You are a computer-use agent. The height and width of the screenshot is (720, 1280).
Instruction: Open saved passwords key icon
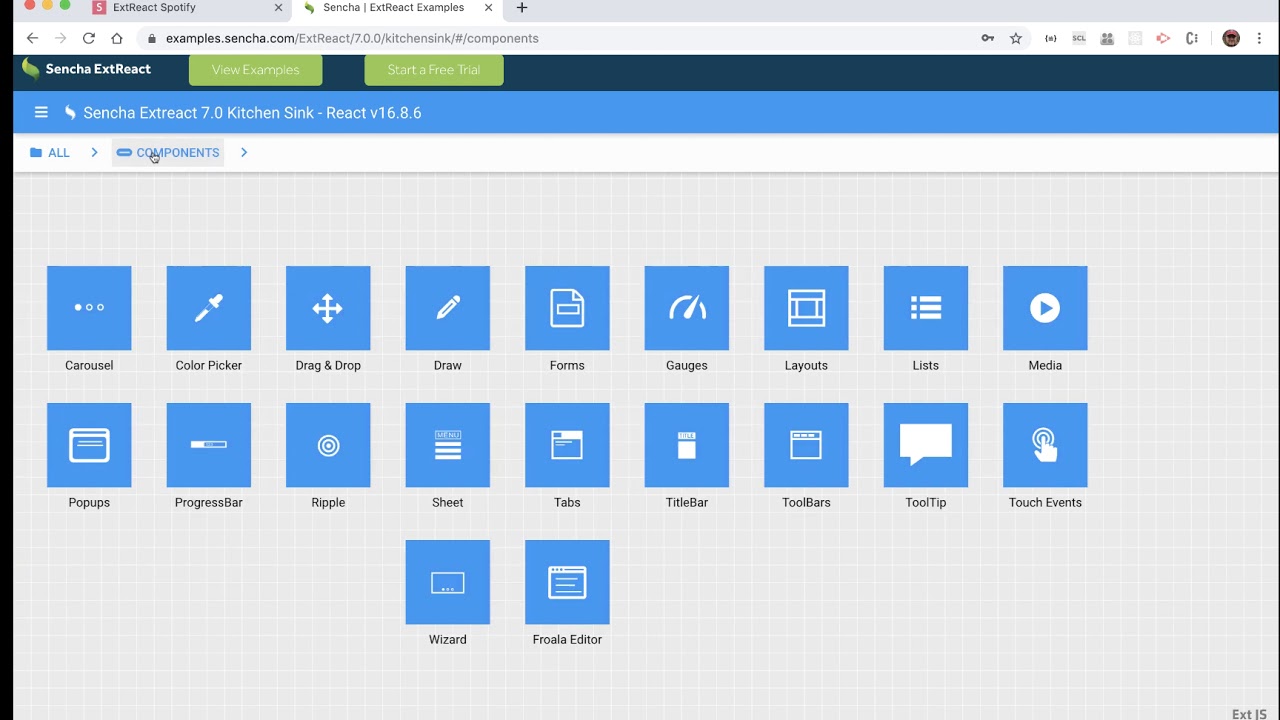point(988,38)
